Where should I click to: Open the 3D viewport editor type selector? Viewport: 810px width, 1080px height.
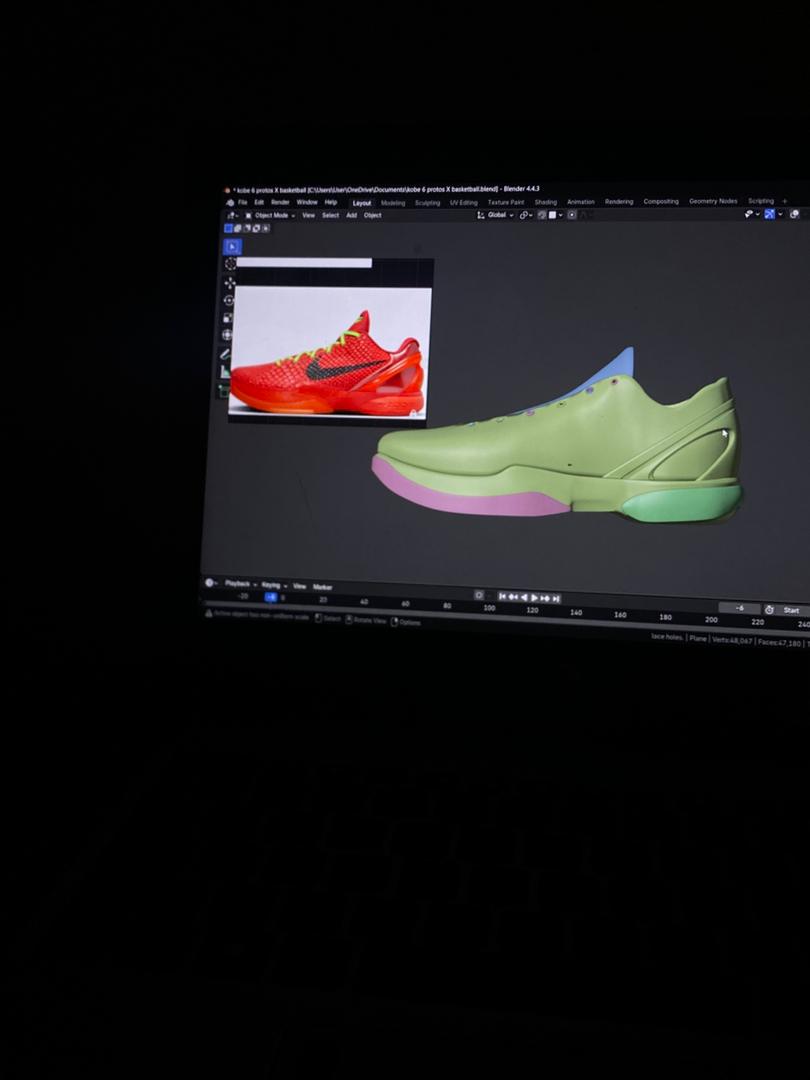(x=233, y=216)
